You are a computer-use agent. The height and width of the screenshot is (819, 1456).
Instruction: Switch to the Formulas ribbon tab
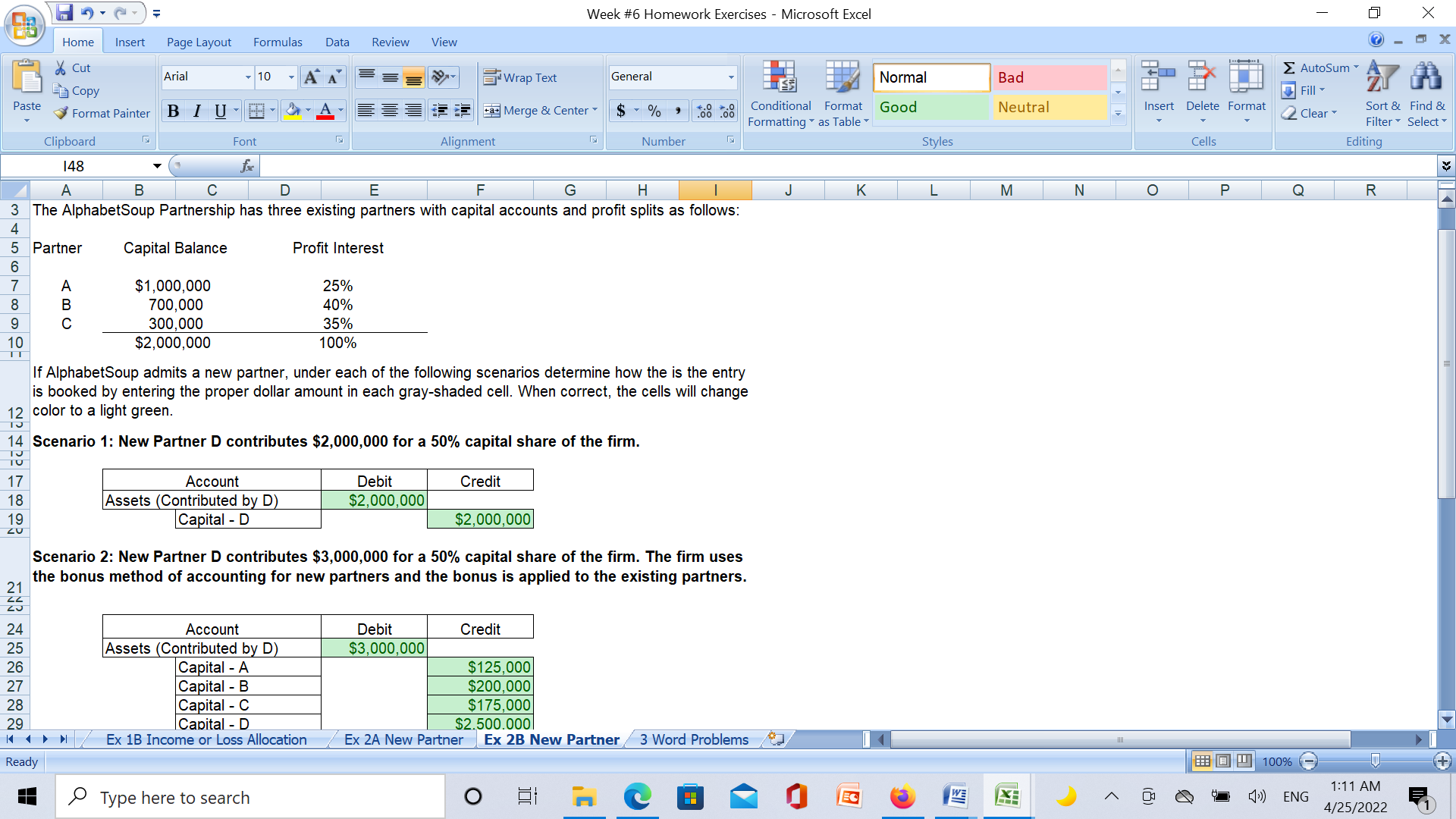pos(278,42)
